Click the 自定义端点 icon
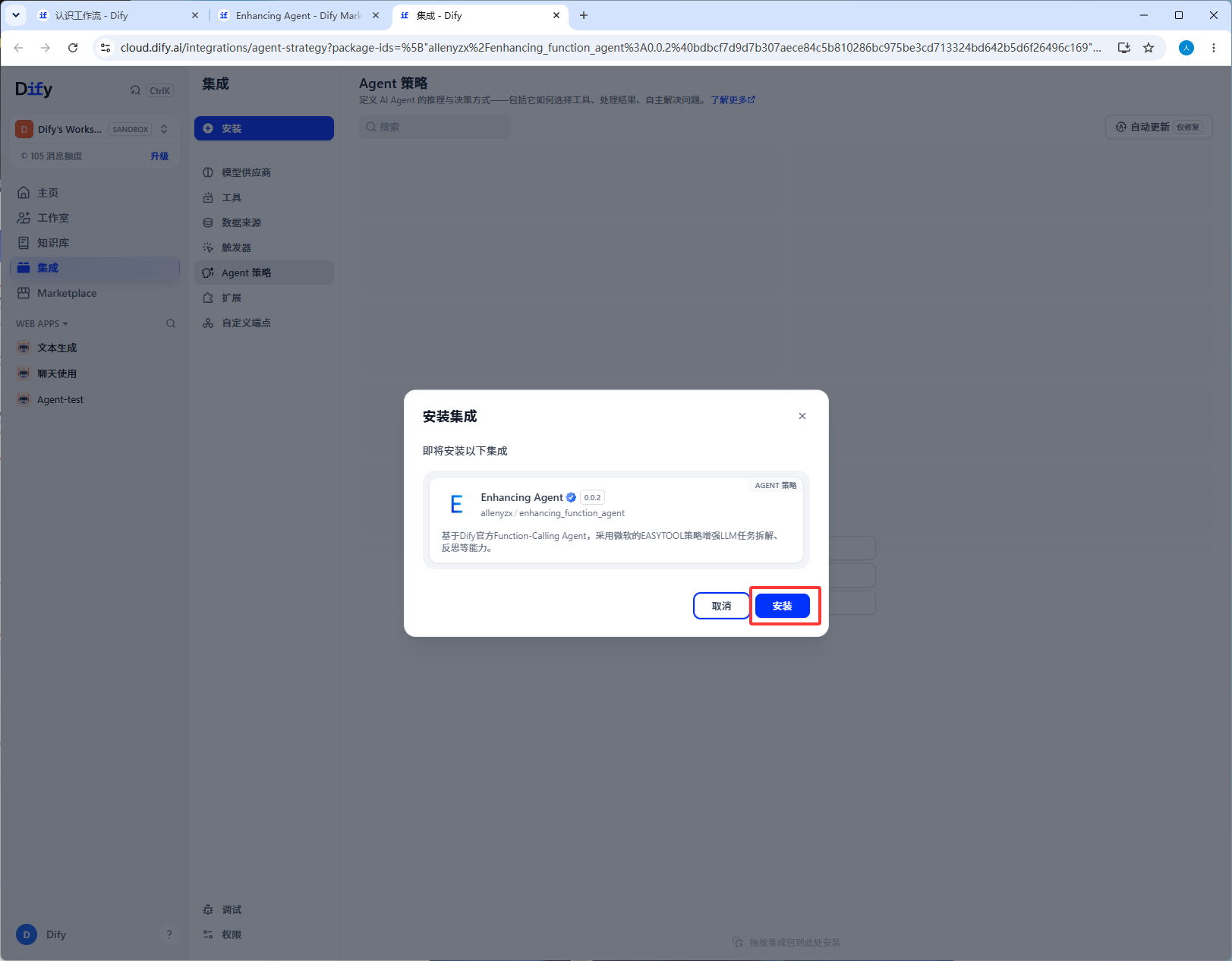 208,323
